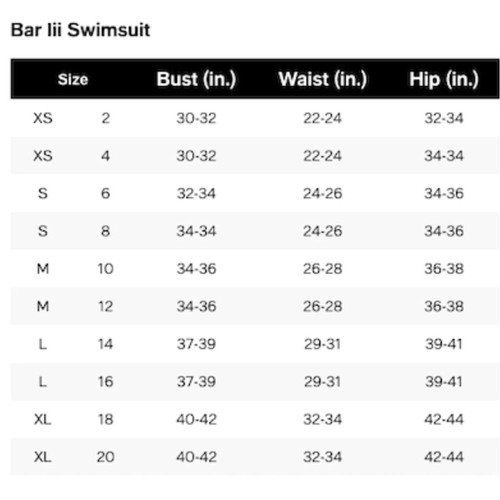Select the Waist (in.) column header

tap(323, 79)
